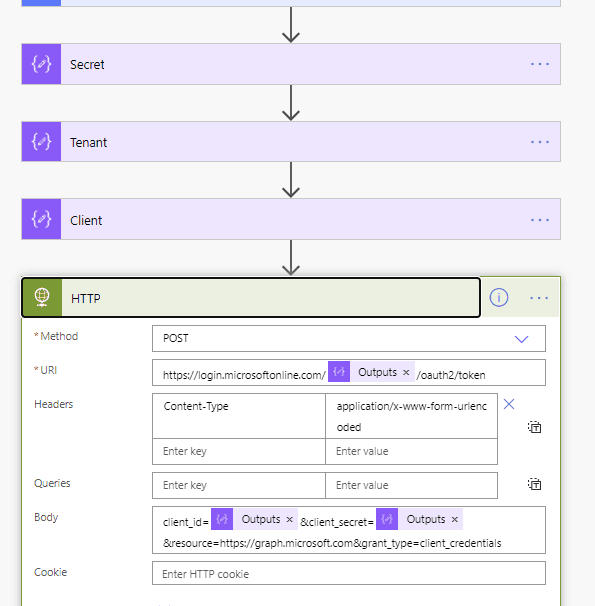The width and height of the screenshot is (595, 606).
Task: Click the &resource=https://graph.microsoft.com Body text
Action: tap(257, 543)
